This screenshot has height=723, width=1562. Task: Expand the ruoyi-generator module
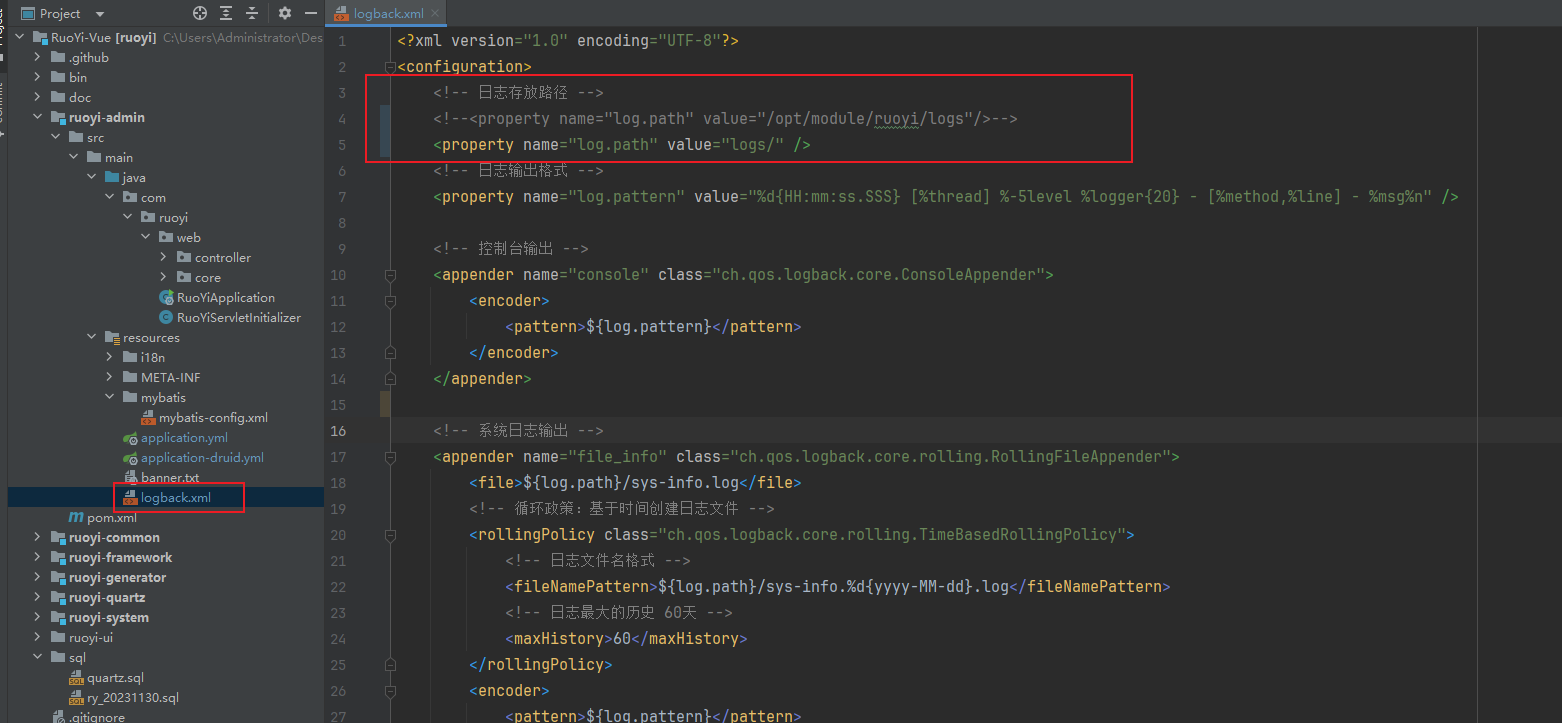38,577
